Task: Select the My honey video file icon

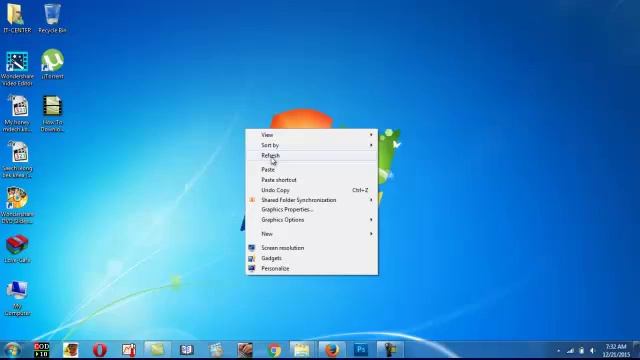Action: click(18, 114)
